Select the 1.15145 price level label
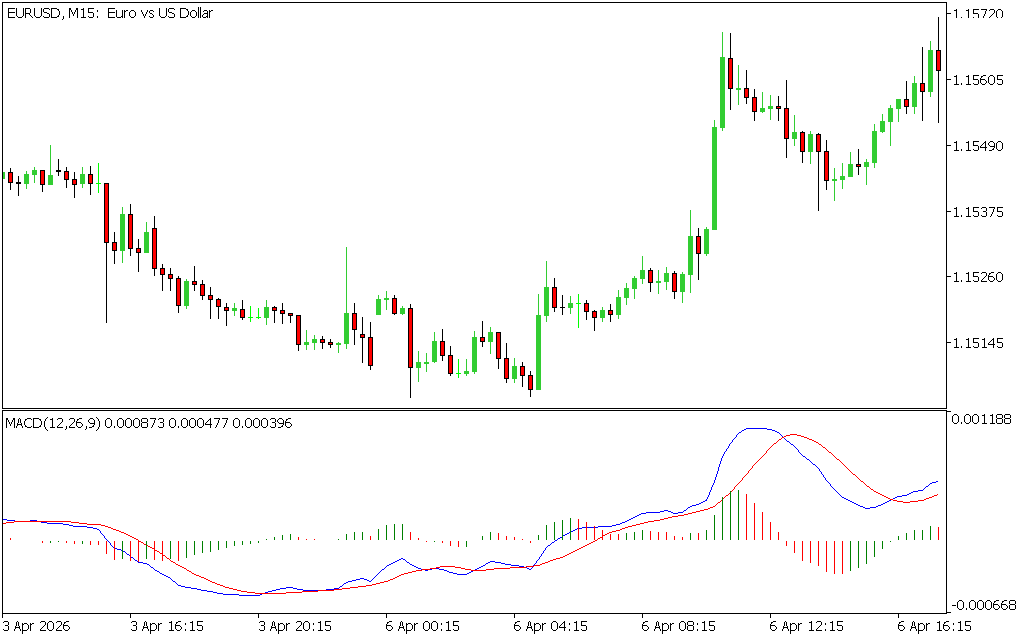The height and width of the screenshot is (640, 1024). pos(983,343)
